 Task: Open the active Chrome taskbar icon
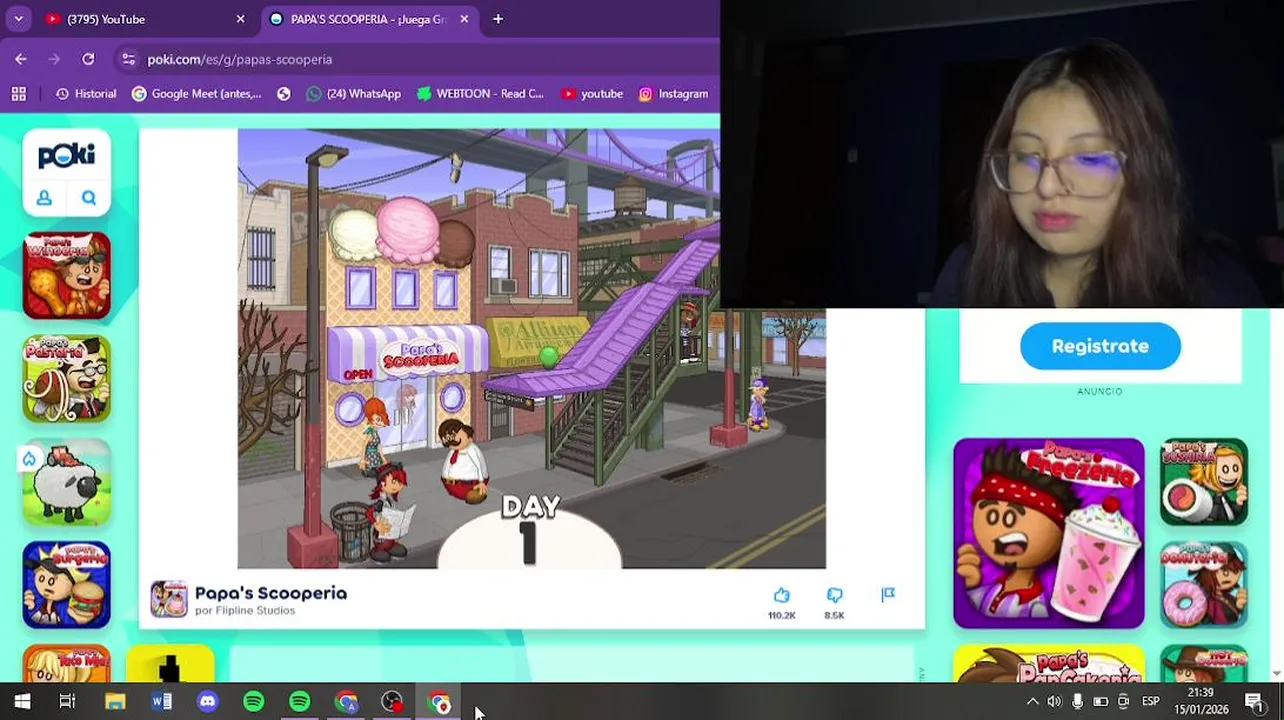439,702
